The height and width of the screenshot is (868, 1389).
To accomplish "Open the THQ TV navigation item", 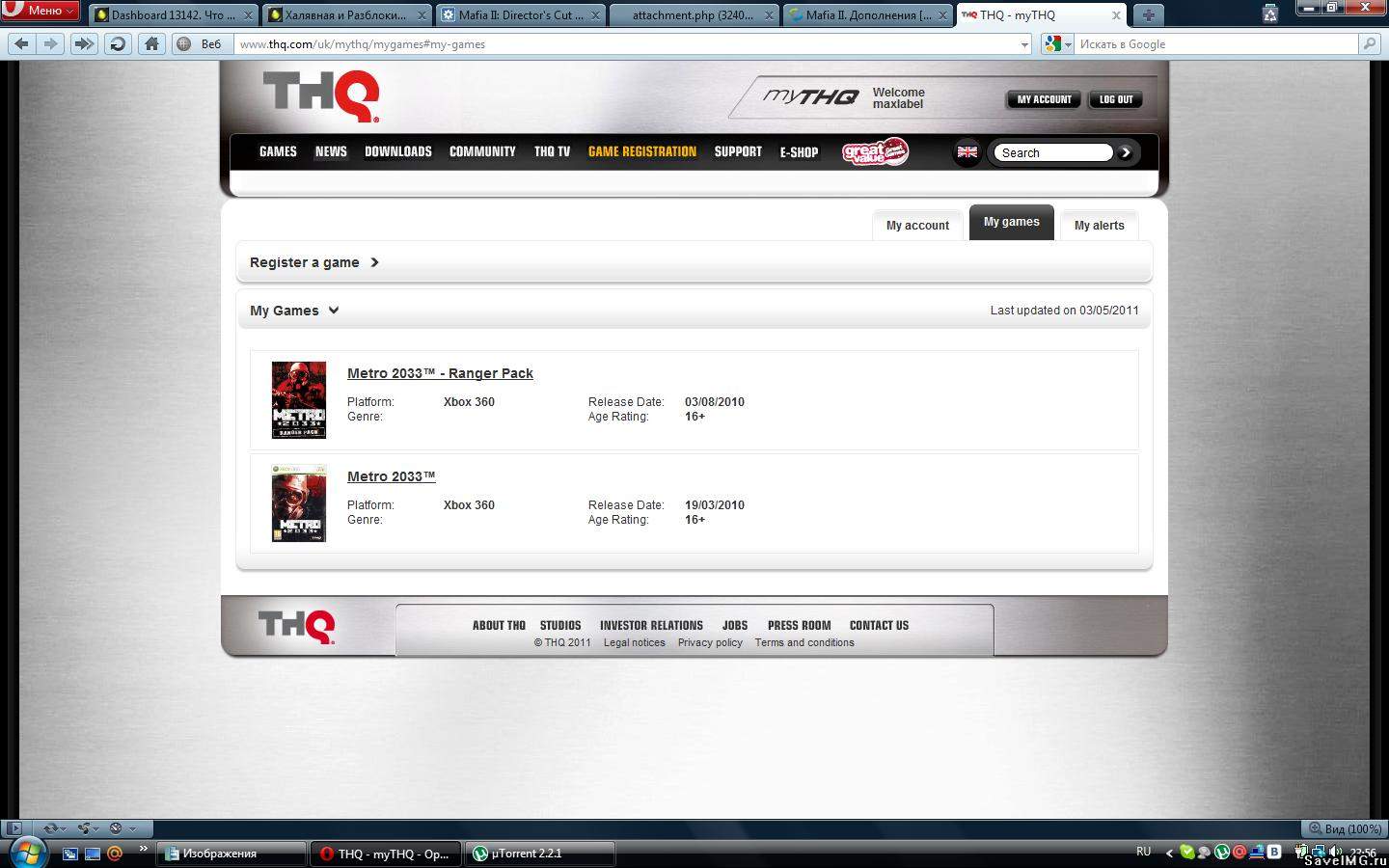I will pos(552,151).
